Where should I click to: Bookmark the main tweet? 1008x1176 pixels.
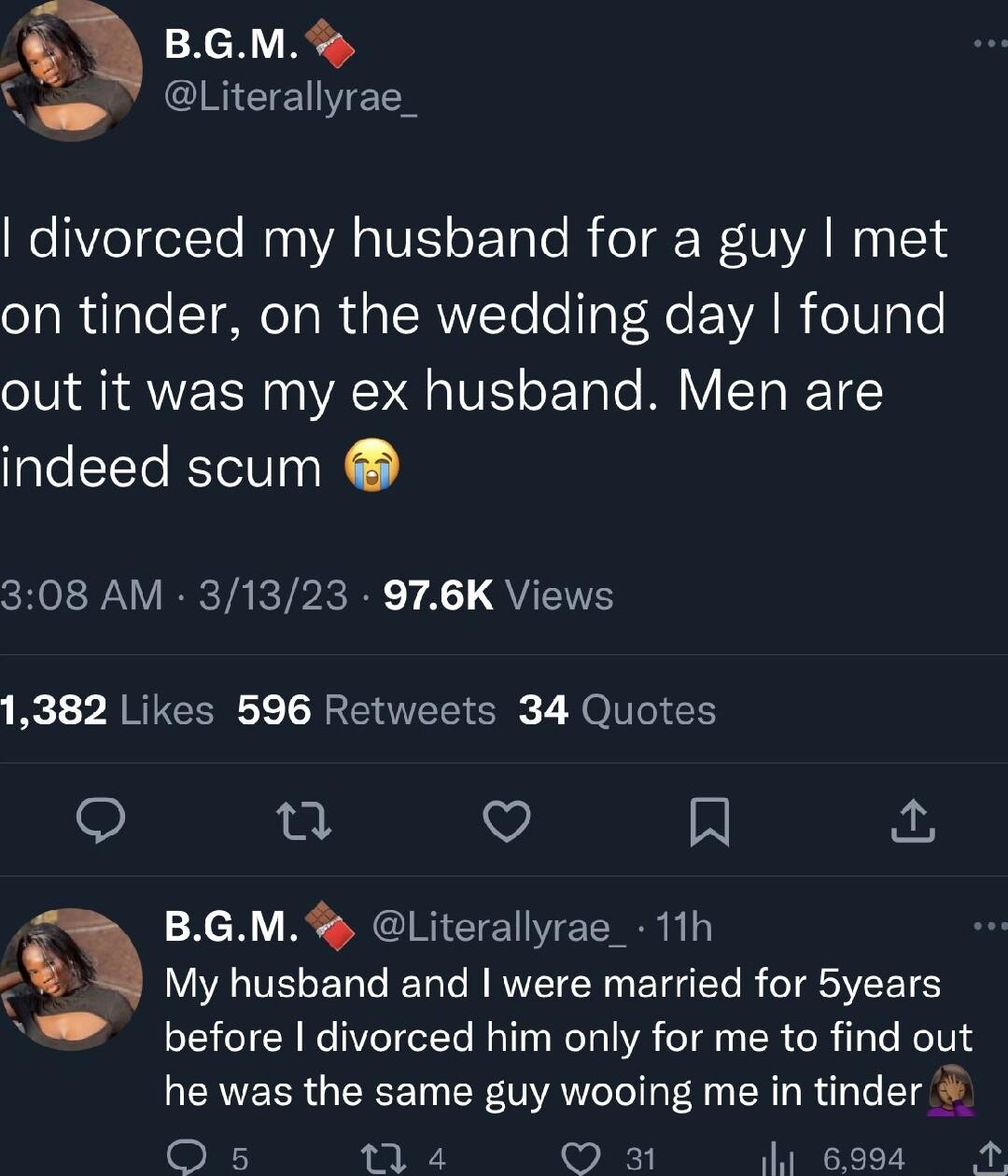pyautogui.click(x=709, y=821)
